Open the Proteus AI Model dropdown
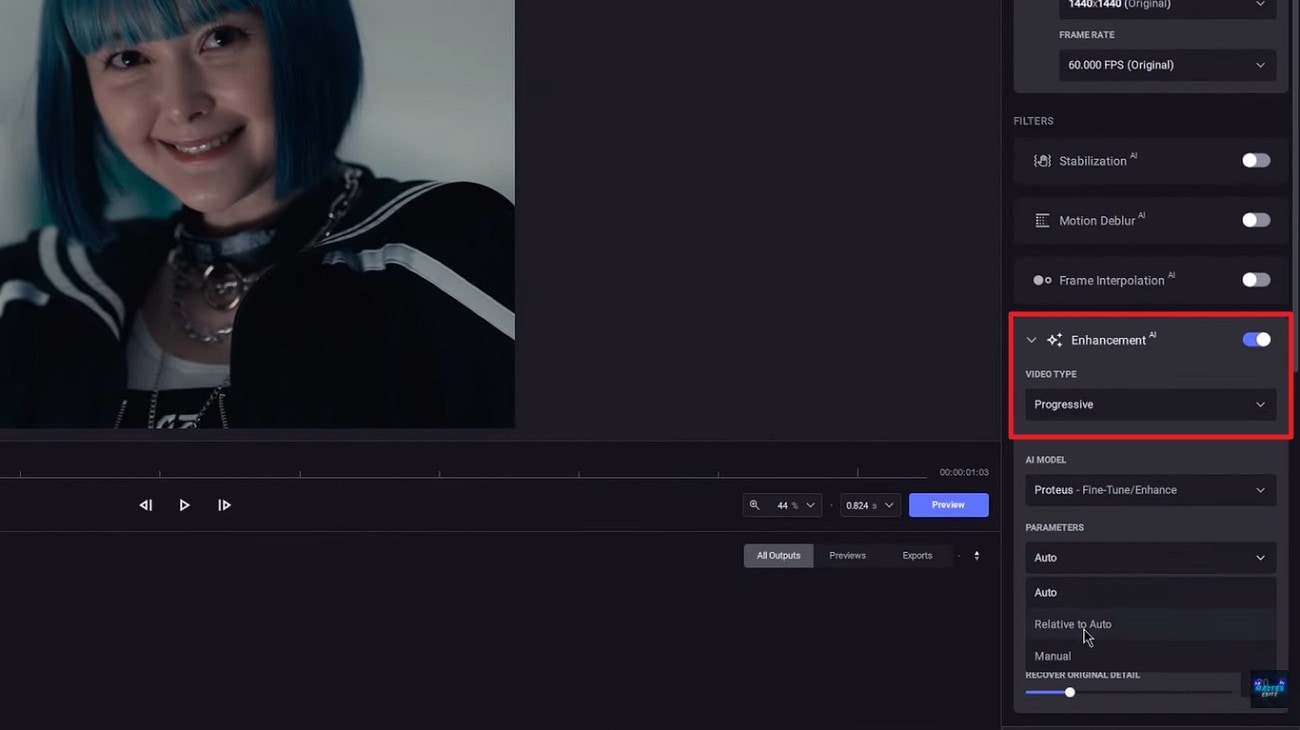 pos(1150,490)
